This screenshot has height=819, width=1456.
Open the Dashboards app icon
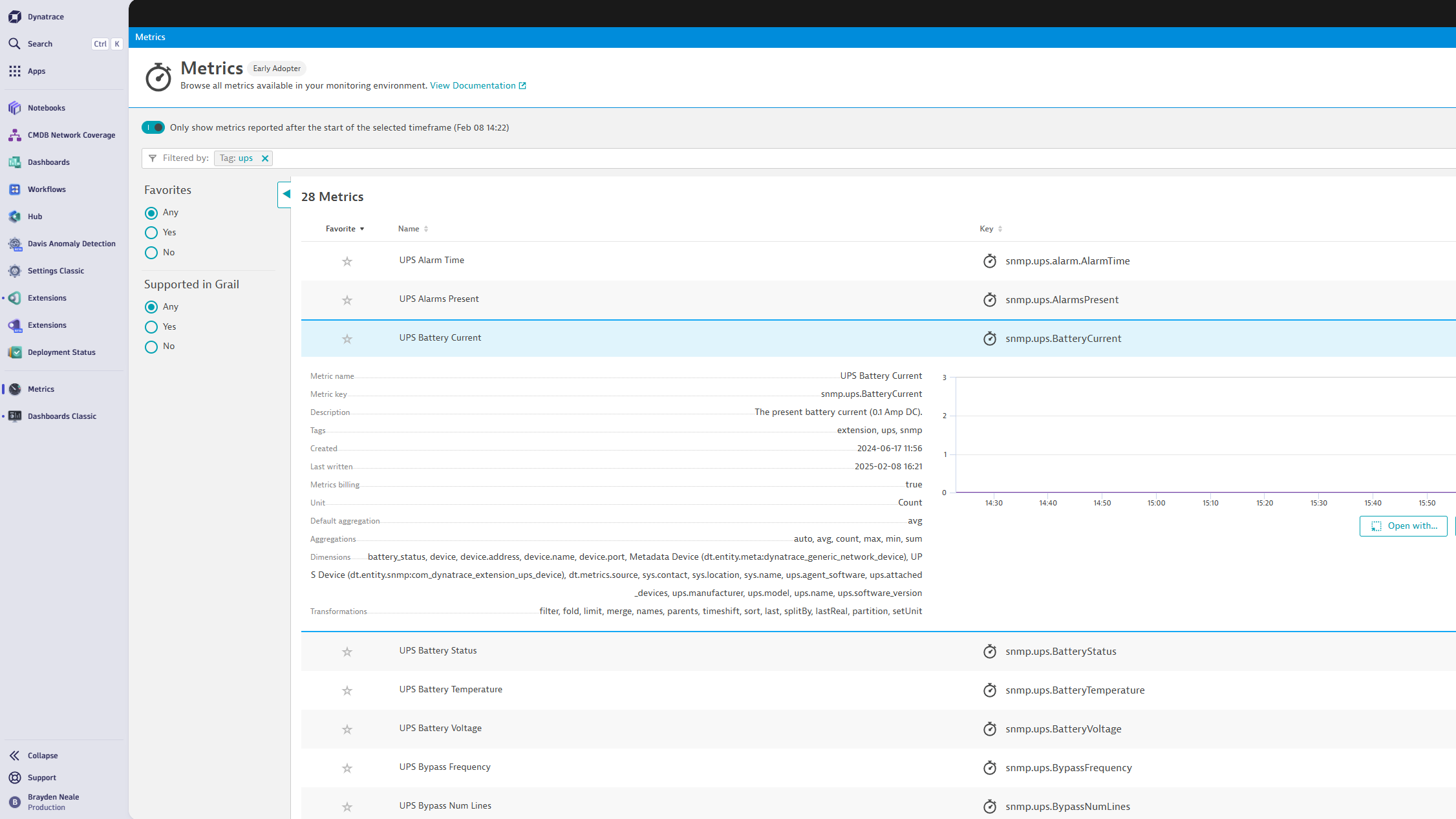click(x=15, y=162)
